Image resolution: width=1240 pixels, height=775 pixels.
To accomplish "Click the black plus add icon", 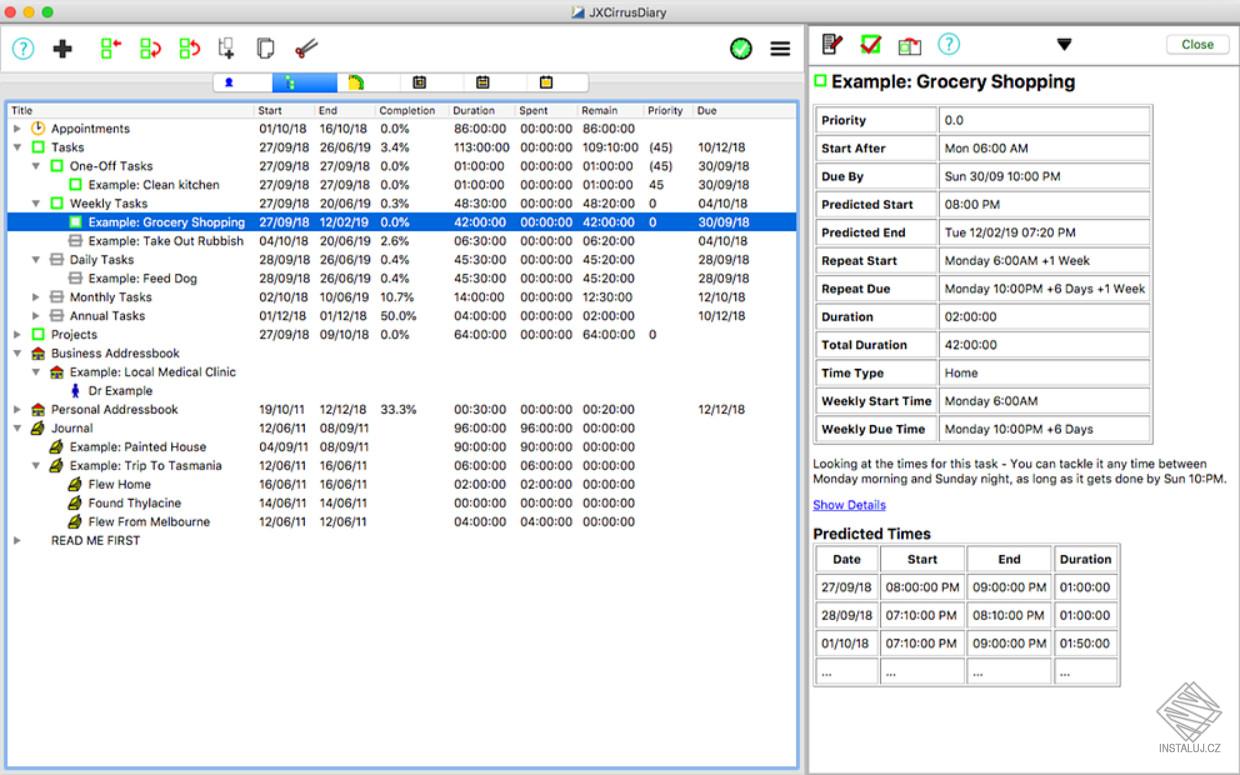I will [63, 48].
